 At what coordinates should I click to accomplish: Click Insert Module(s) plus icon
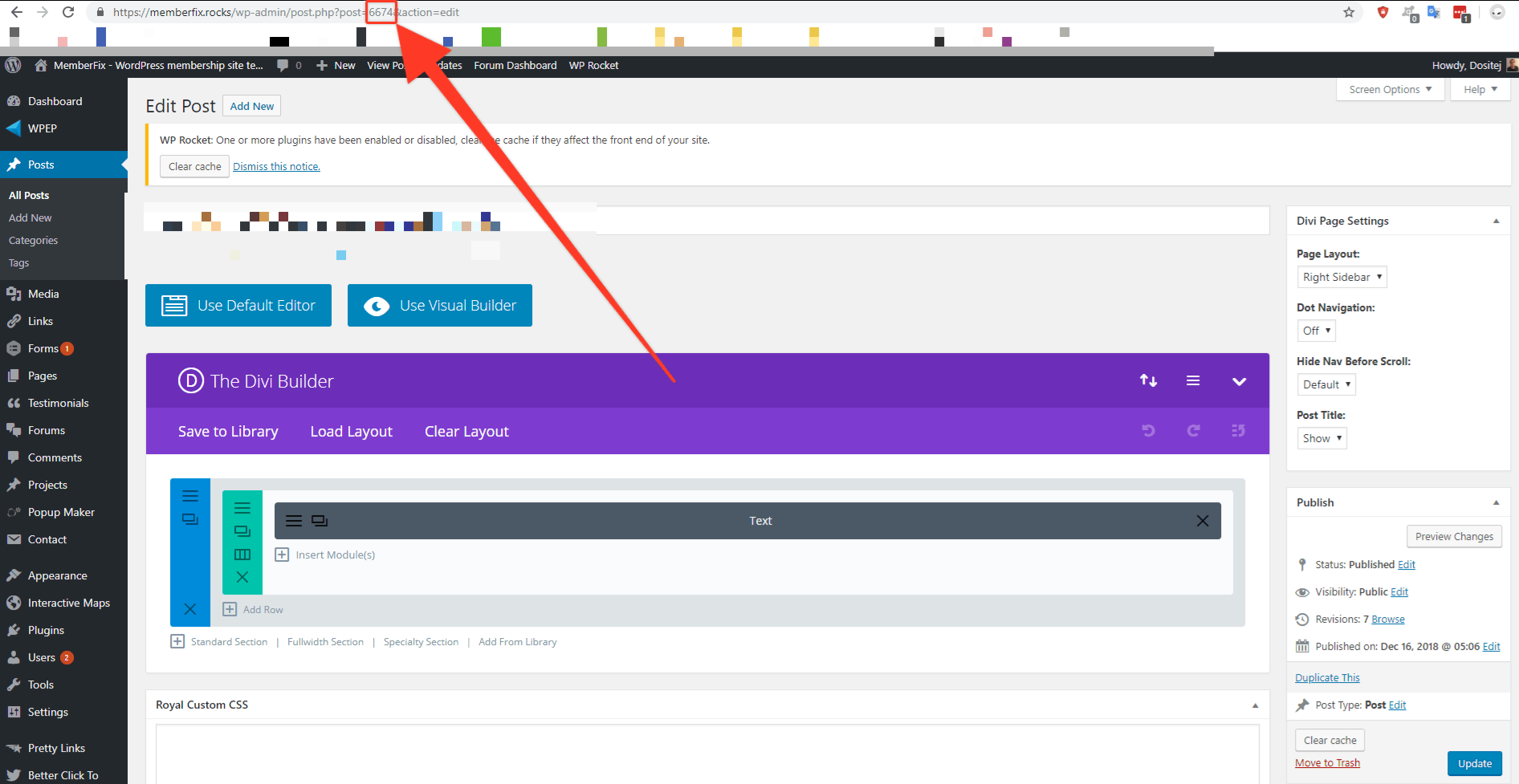[x=282, y=554]
